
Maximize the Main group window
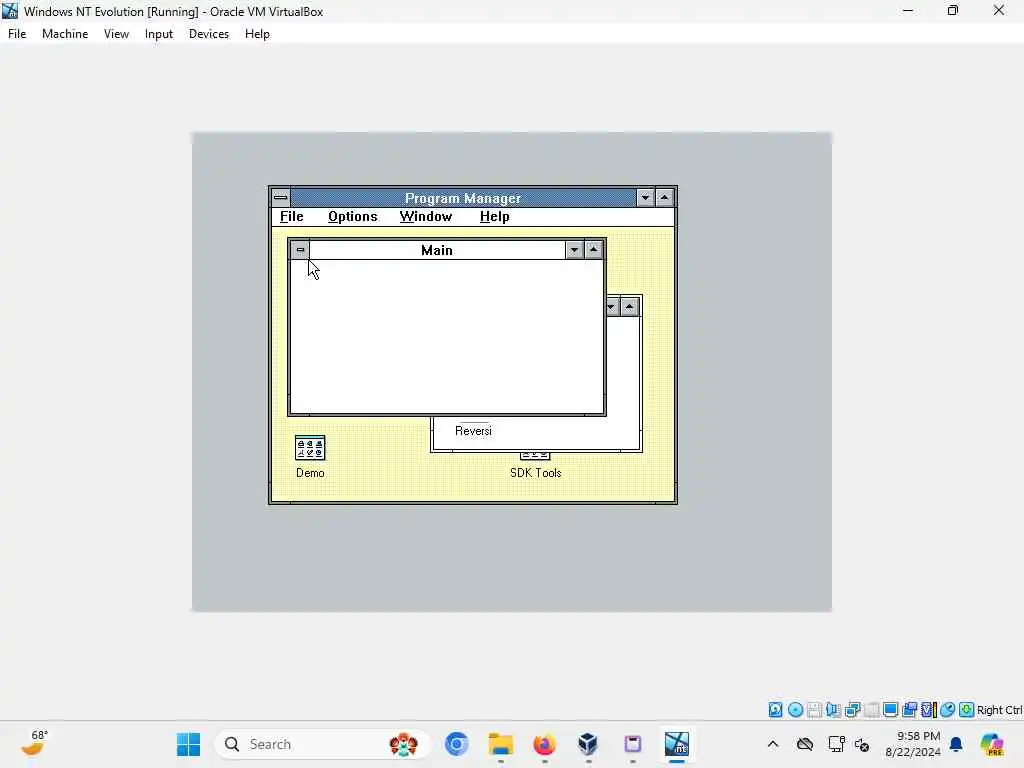(594, 249)
